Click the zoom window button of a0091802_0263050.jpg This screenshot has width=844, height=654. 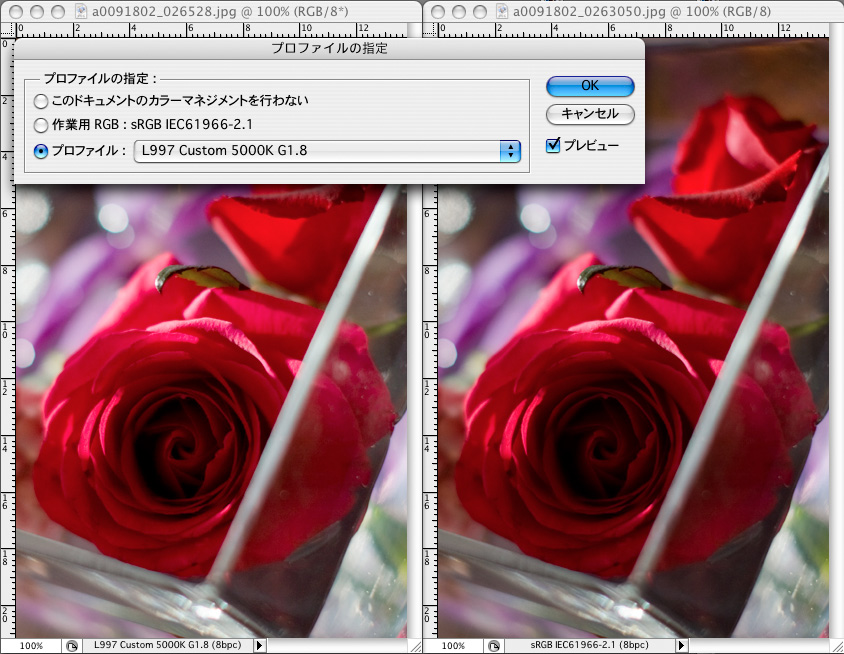click(479, 11)
